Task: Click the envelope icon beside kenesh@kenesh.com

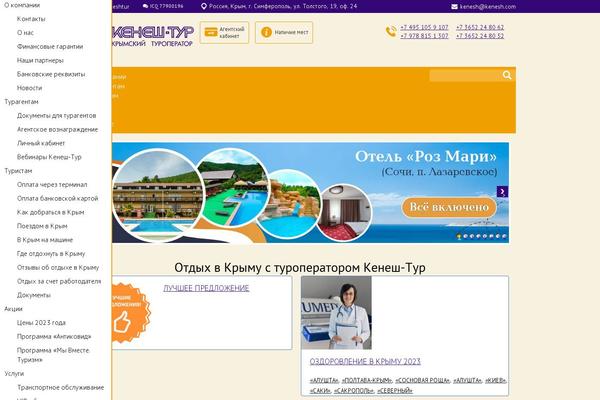Action: (x=454, y=7)
